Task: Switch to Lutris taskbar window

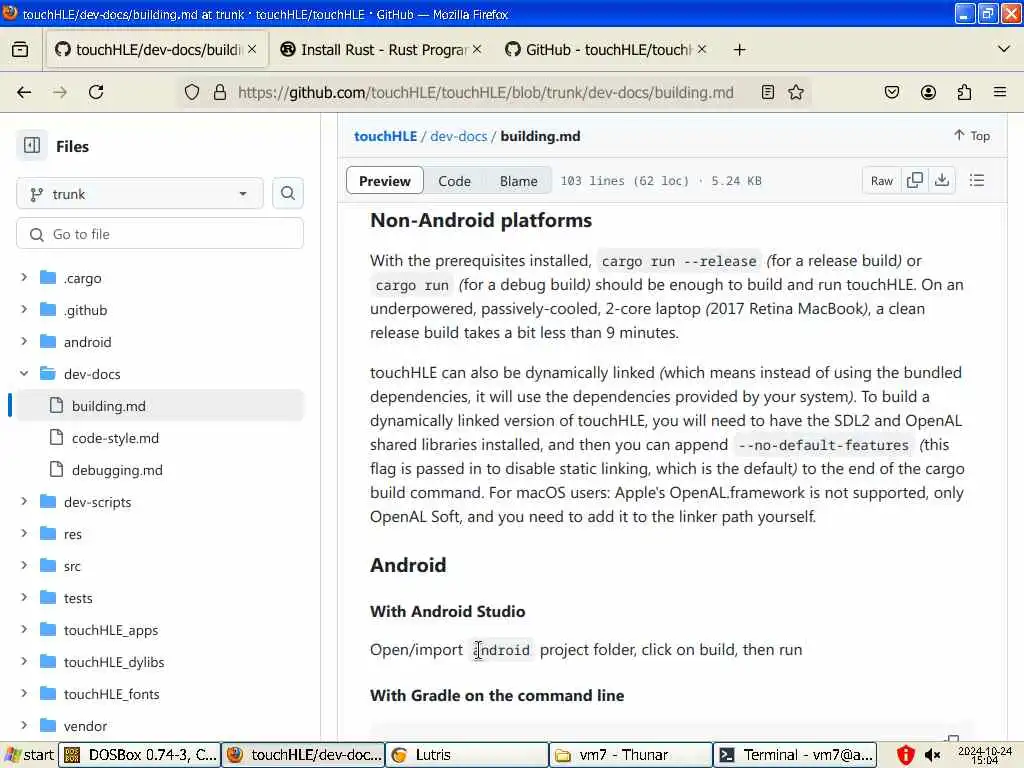Action: click(466, 755)
